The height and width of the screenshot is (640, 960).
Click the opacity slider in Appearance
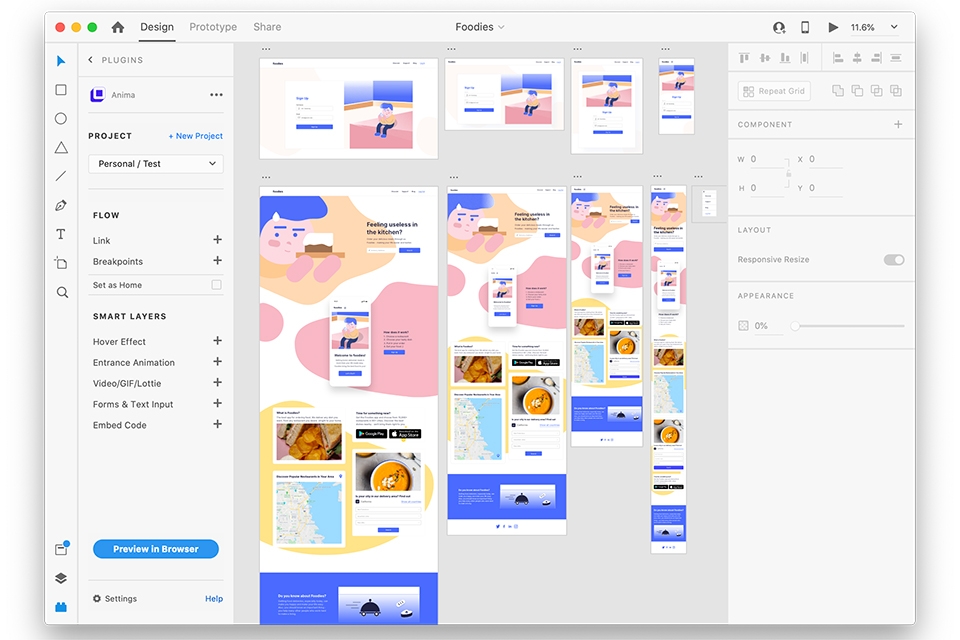(848, 326)
